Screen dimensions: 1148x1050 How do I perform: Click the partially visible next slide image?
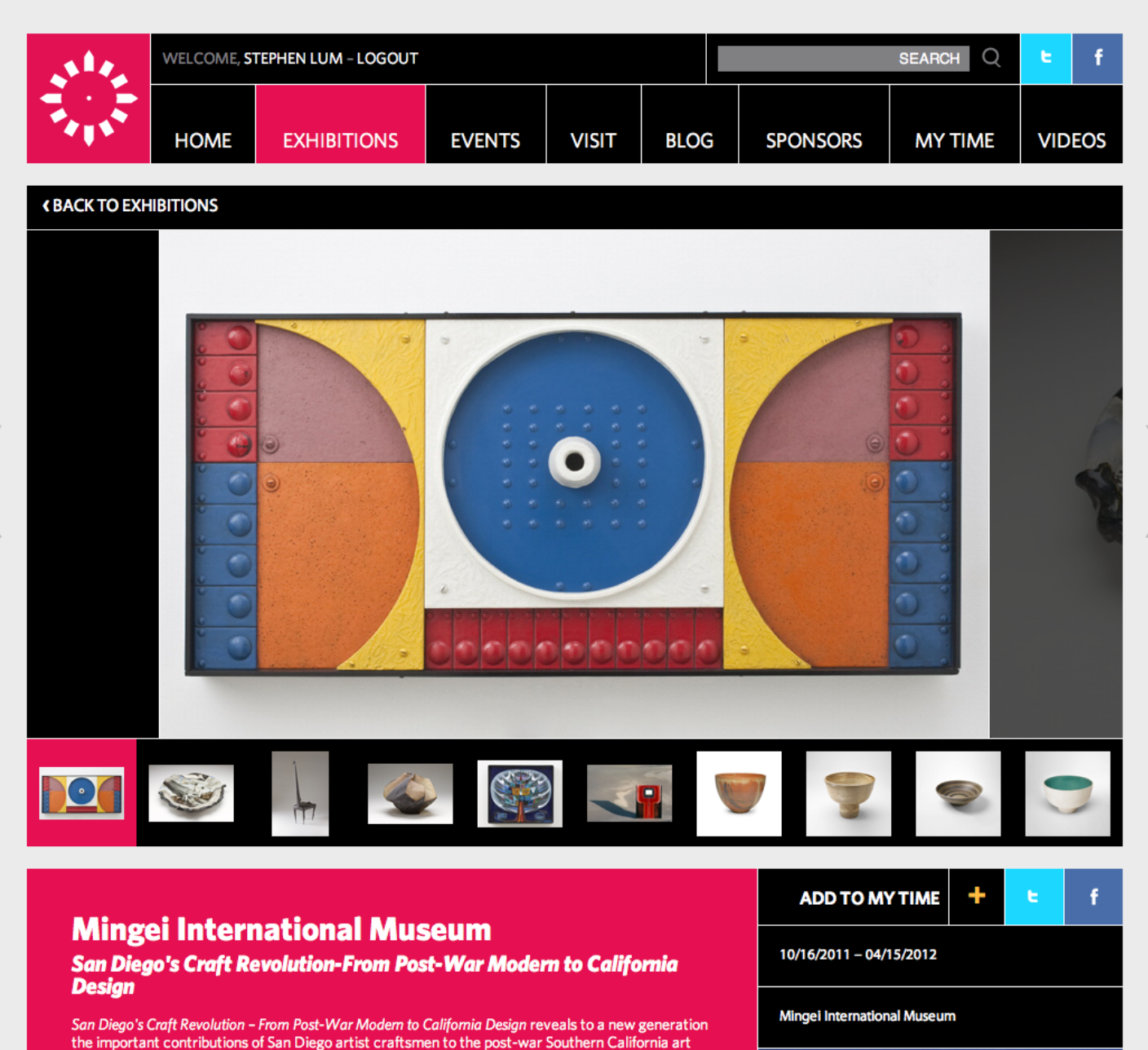click(x=1056, y=484)
